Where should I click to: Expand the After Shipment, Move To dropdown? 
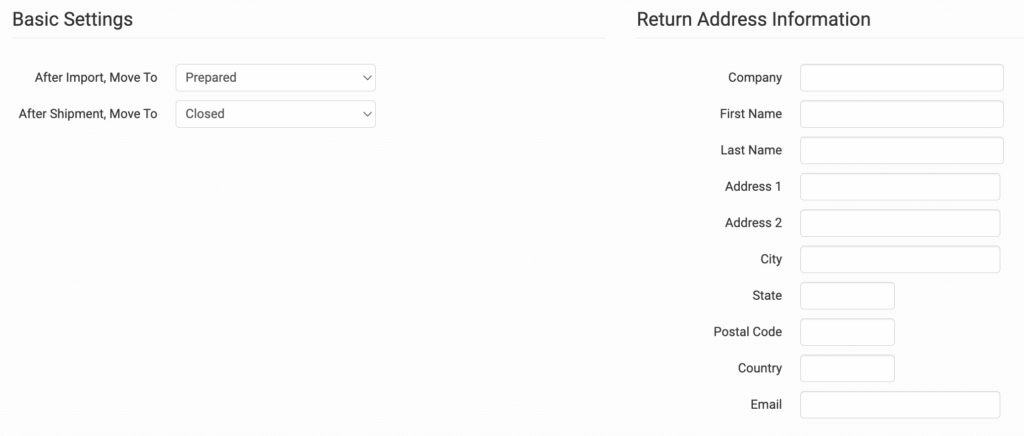pyautogui.click(x=275, y=114)
